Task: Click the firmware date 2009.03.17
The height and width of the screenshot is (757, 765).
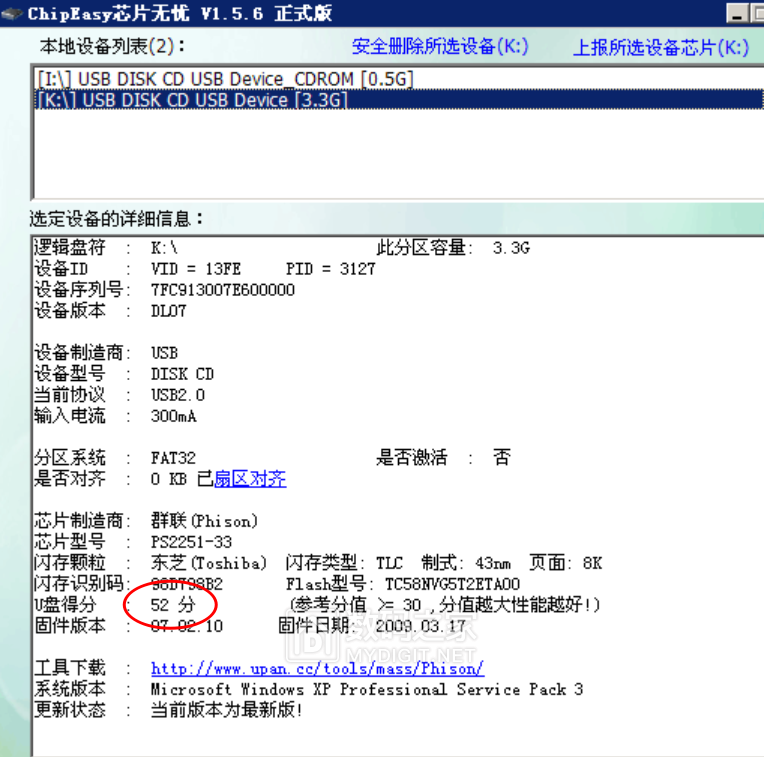Action: pos(421,626)
